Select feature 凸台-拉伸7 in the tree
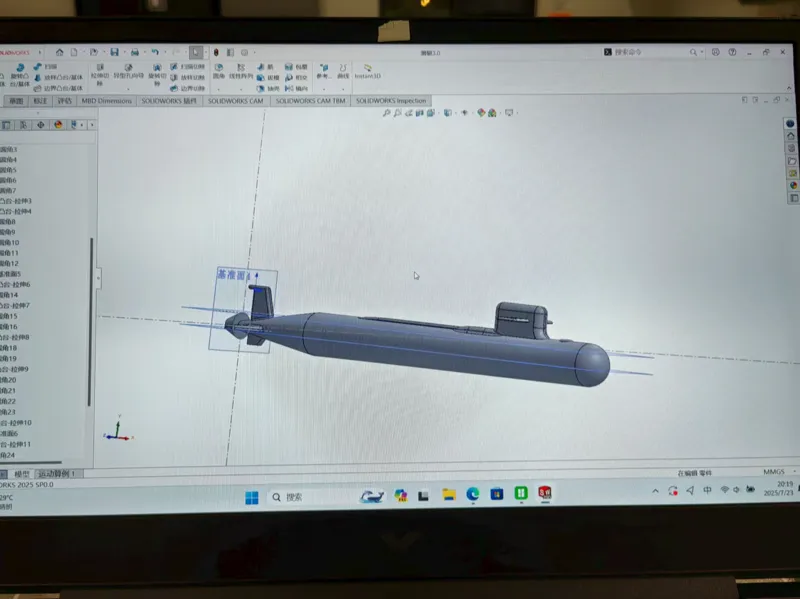The width and height of the screenshot is (800, 599). tap(15, 306)
